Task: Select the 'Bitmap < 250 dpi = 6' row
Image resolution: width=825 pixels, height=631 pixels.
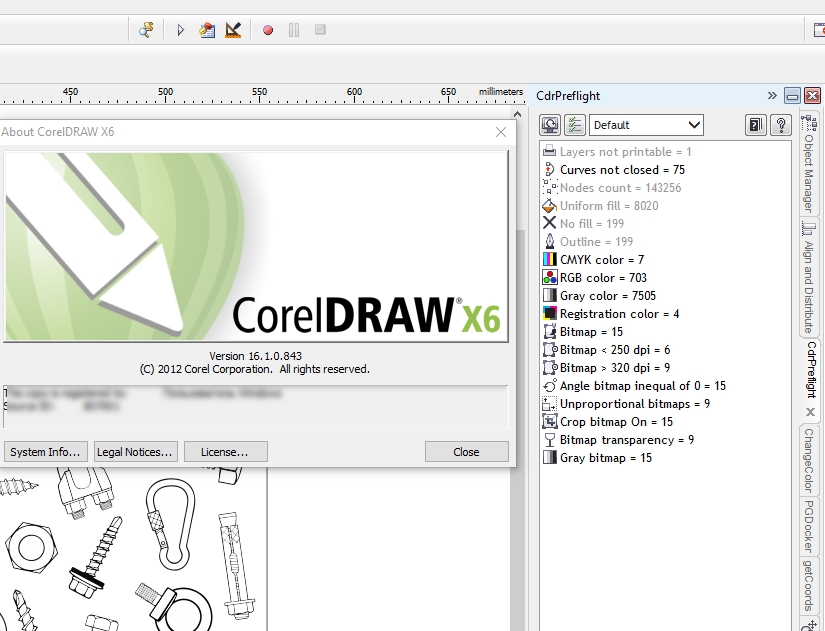Action: pos(665,349)
